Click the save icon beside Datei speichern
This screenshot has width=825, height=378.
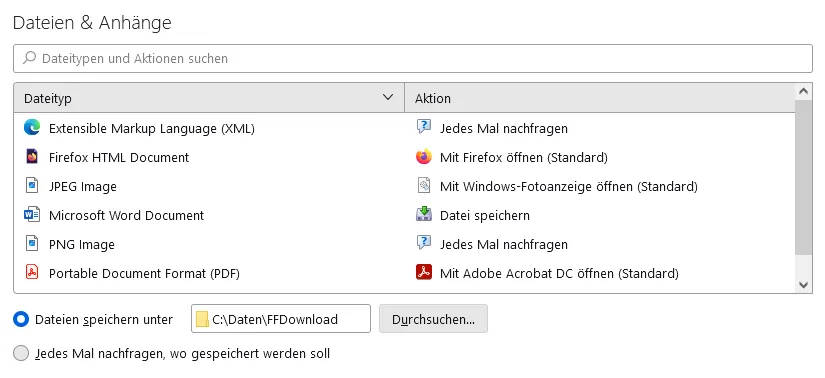coord(424,215)
